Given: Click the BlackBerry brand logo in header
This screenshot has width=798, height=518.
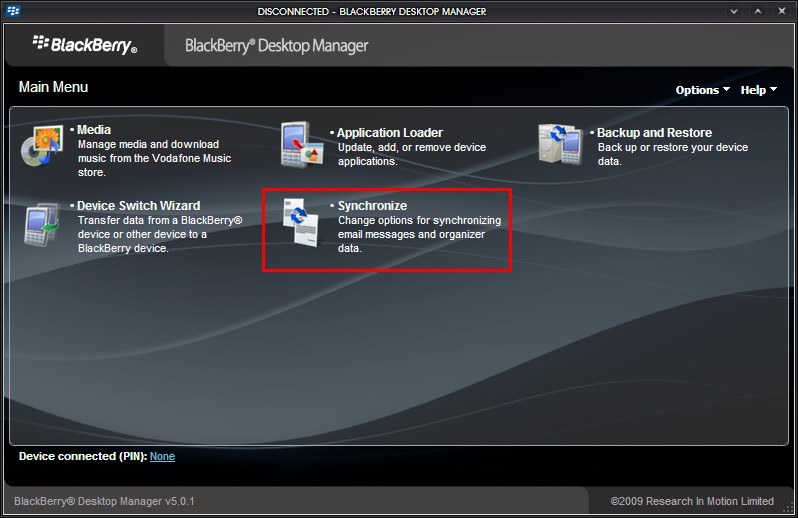Looking at the screenshot, I should pyautogui.click(x=85, y=45).
